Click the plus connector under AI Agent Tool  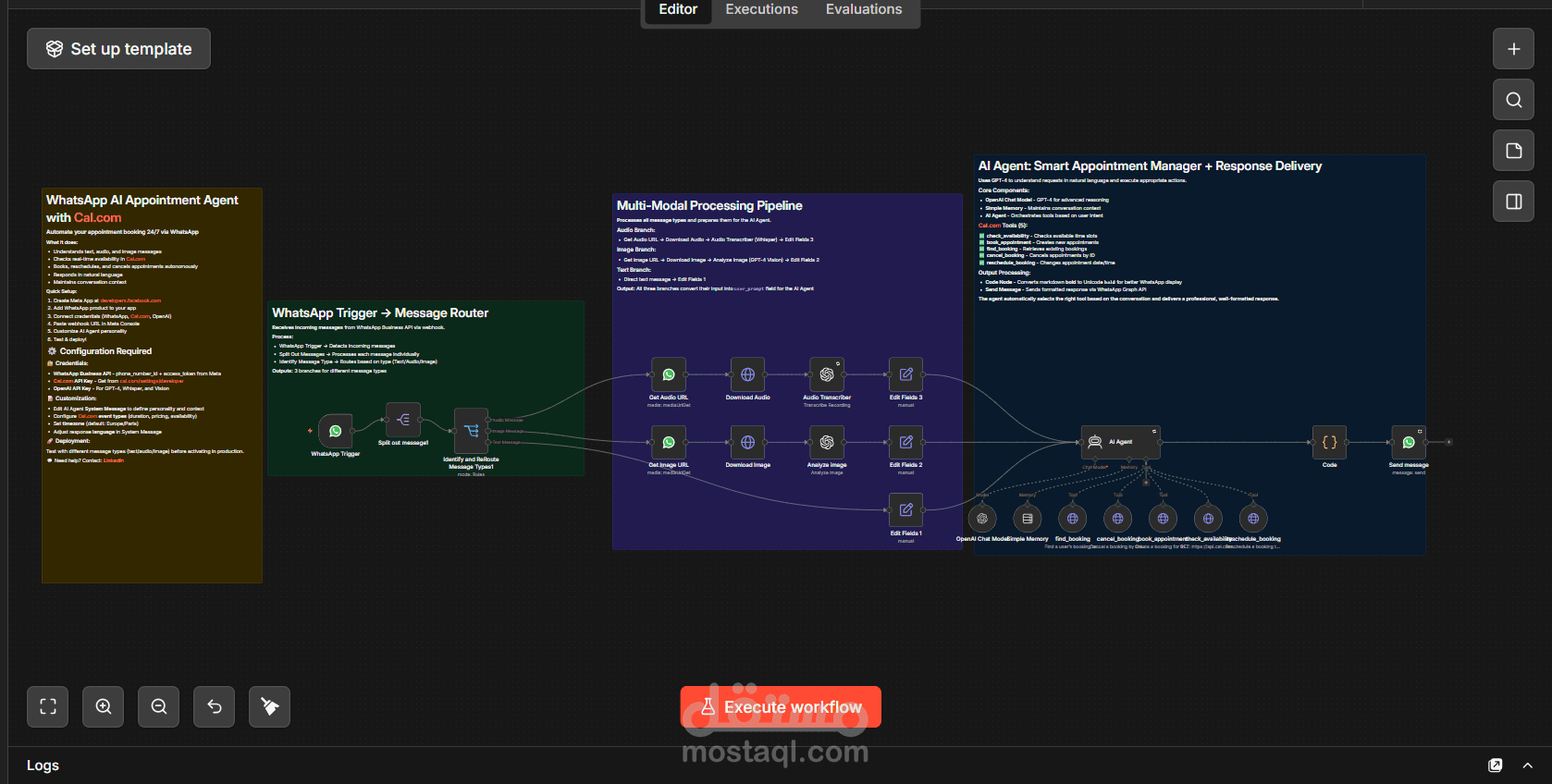[x=1147, y=483]
